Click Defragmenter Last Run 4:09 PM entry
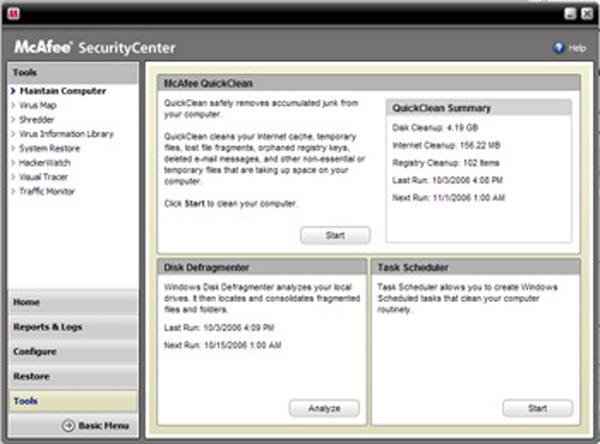 pos(219,328)
